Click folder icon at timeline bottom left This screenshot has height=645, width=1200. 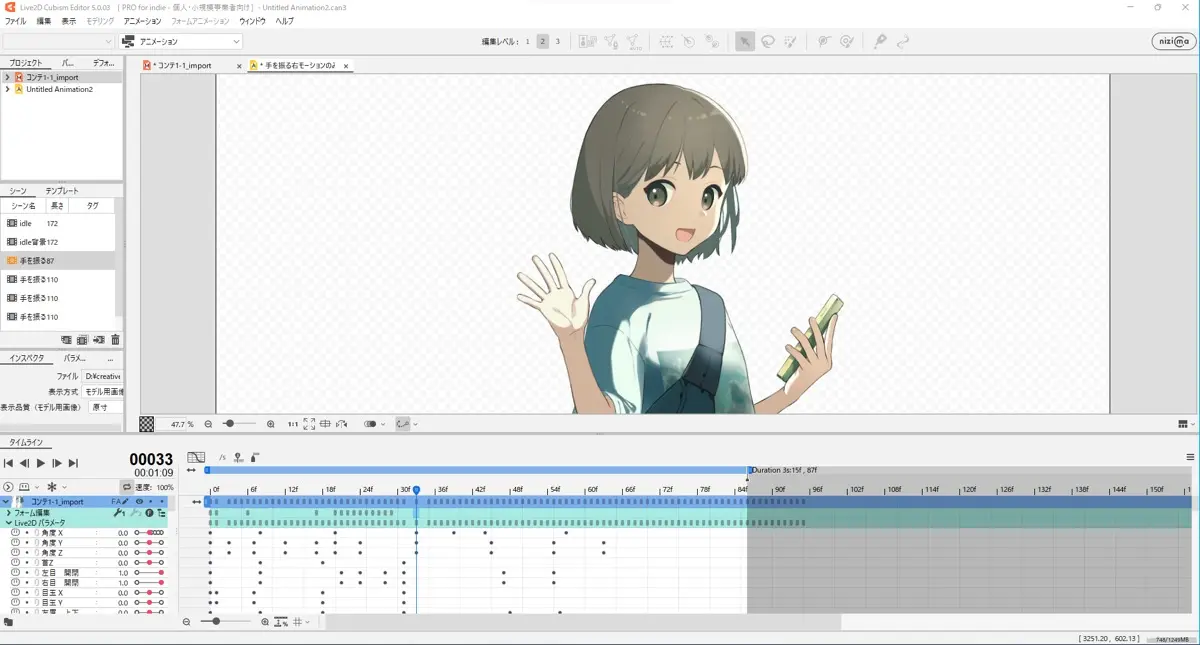(8, 622)
